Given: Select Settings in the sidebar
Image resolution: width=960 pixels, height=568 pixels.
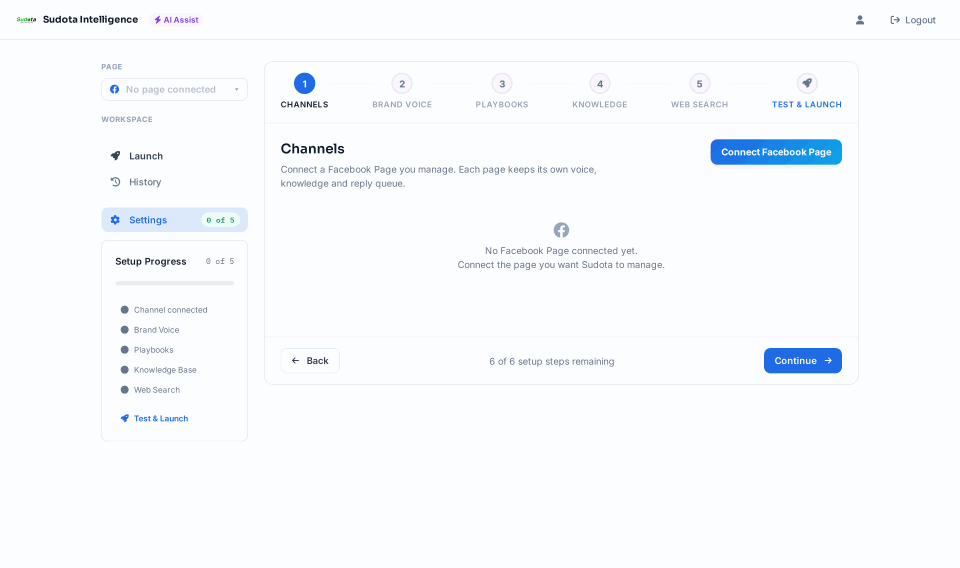Looking at the screenshot, I should tap(174, 220).
